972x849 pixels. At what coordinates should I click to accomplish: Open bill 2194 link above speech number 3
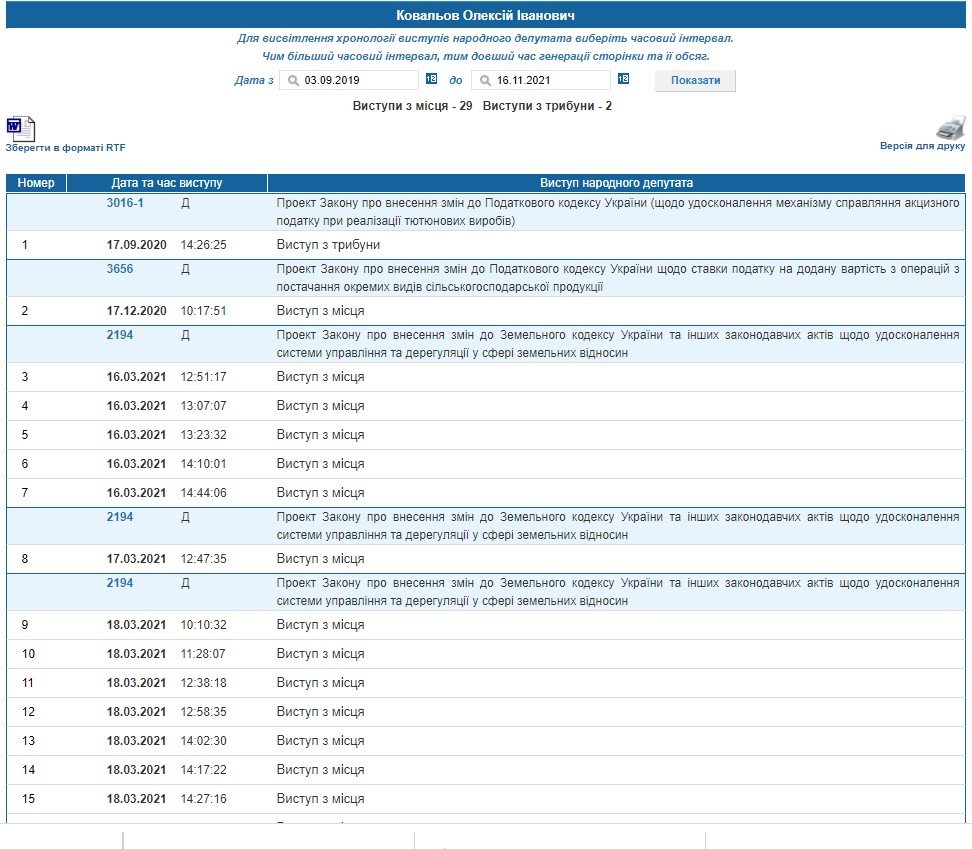click(120, 335)
